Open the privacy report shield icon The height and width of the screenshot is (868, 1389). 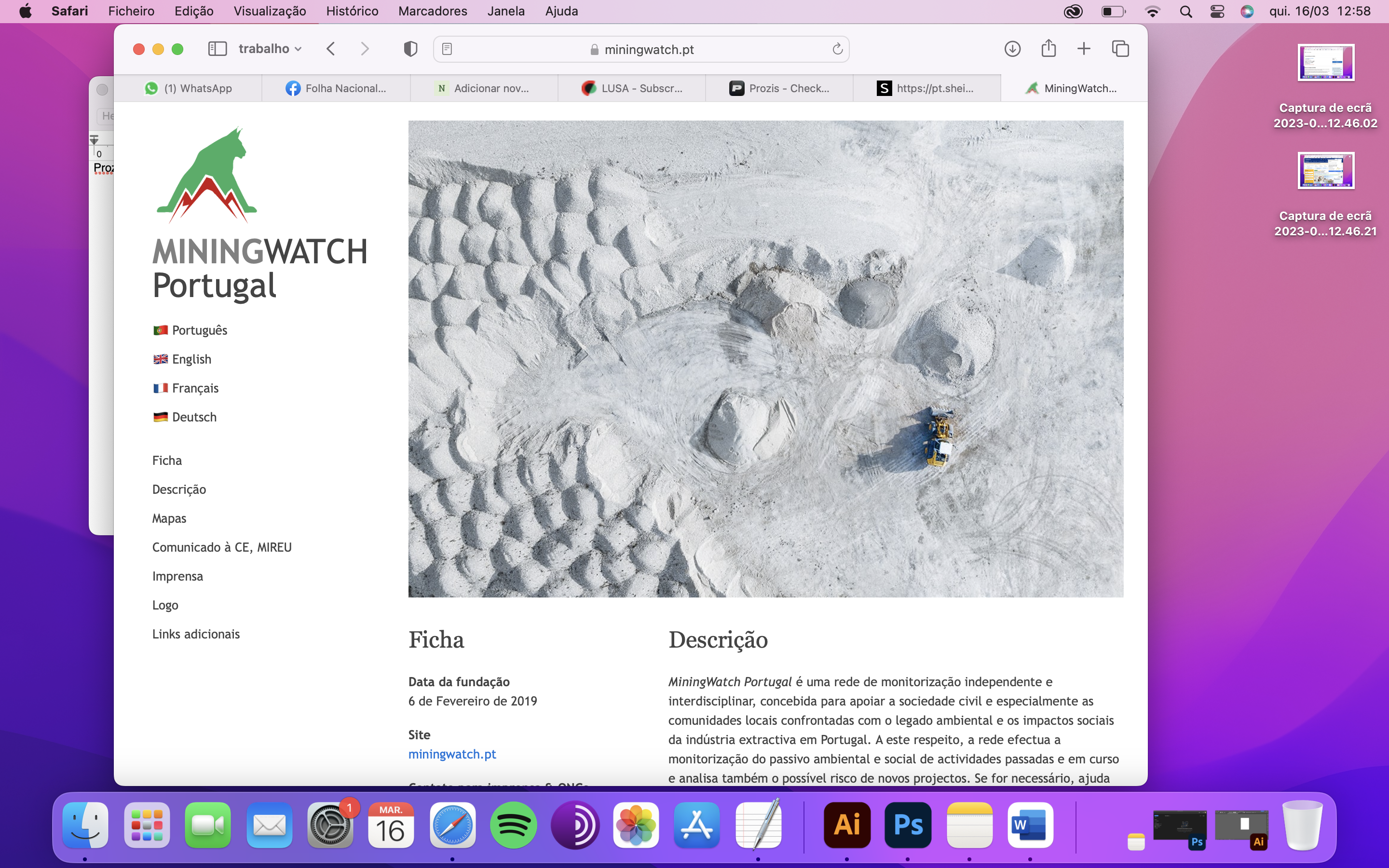coord(410,49)
